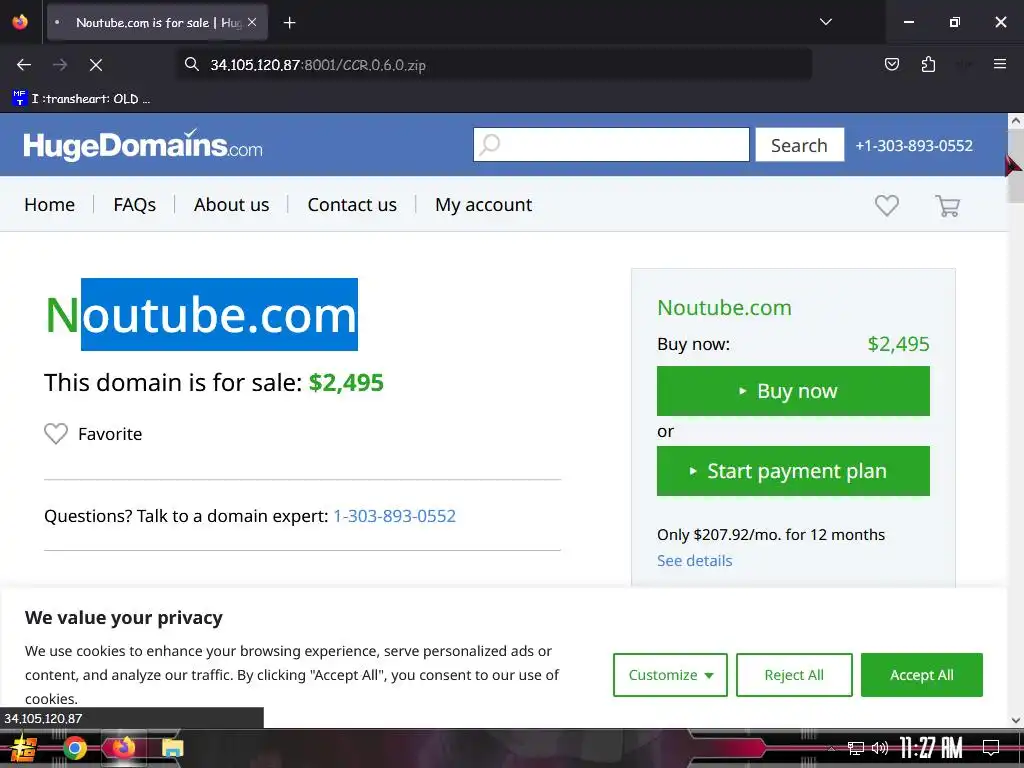
Task: Open the favorites heart icon in navbar
Action: (x=886, y=206)
